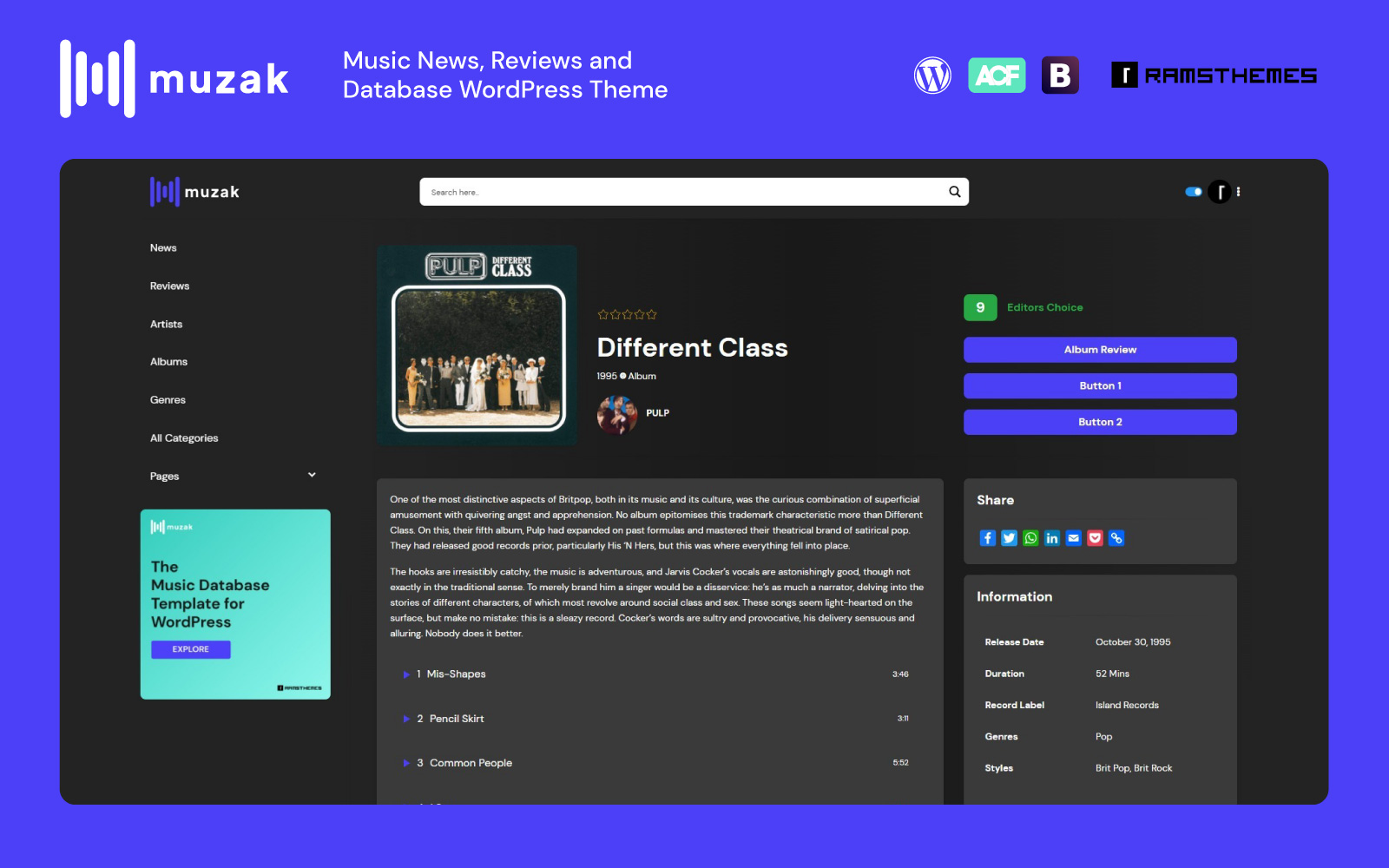Click the Album Review button
Image resolution: width=1389 pixels, height=868 pixels.
click(1100, 350)
